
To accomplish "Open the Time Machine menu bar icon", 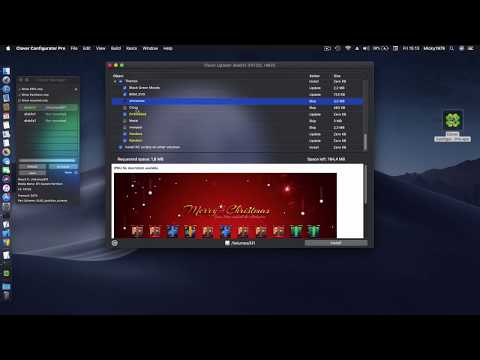I will (337, 48).
